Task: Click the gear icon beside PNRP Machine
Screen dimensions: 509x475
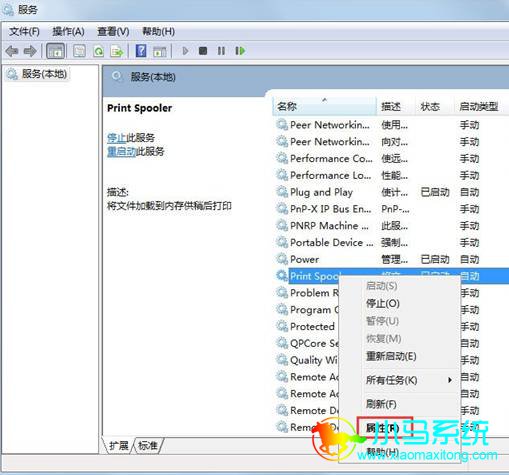Action: pyautogui.click(x=282, y=226)
